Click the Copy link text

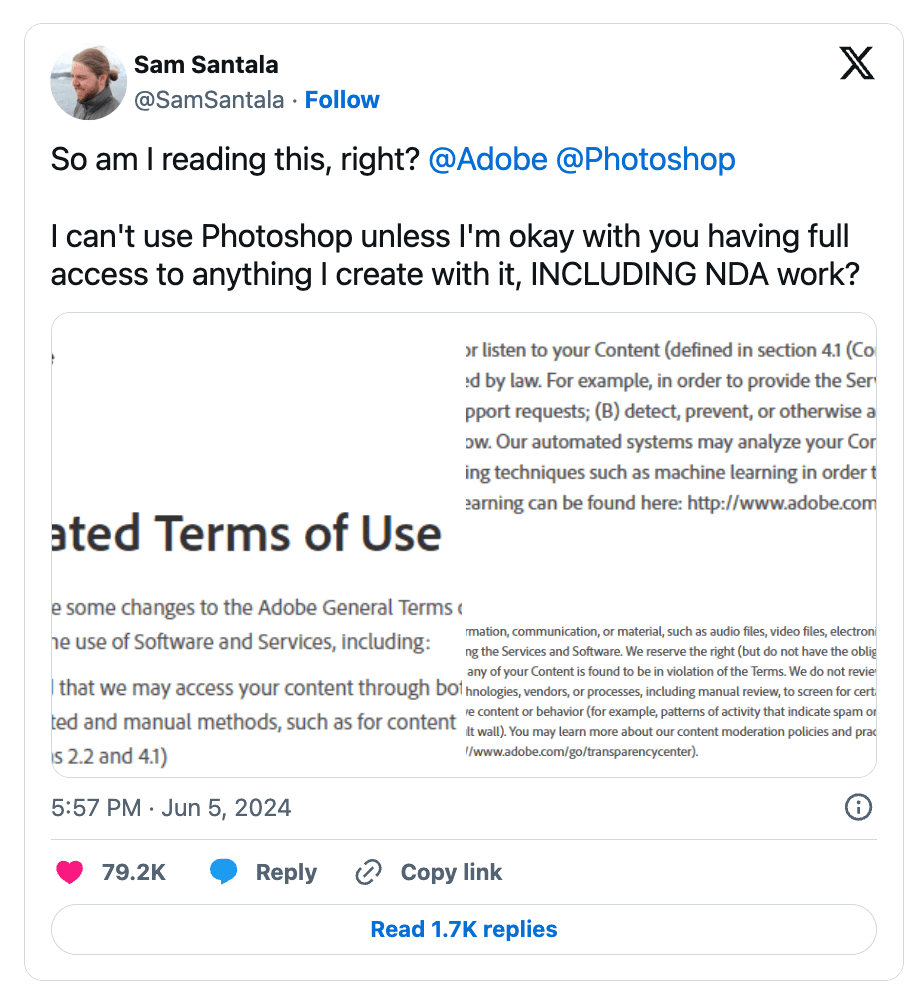tap(451, 872)
